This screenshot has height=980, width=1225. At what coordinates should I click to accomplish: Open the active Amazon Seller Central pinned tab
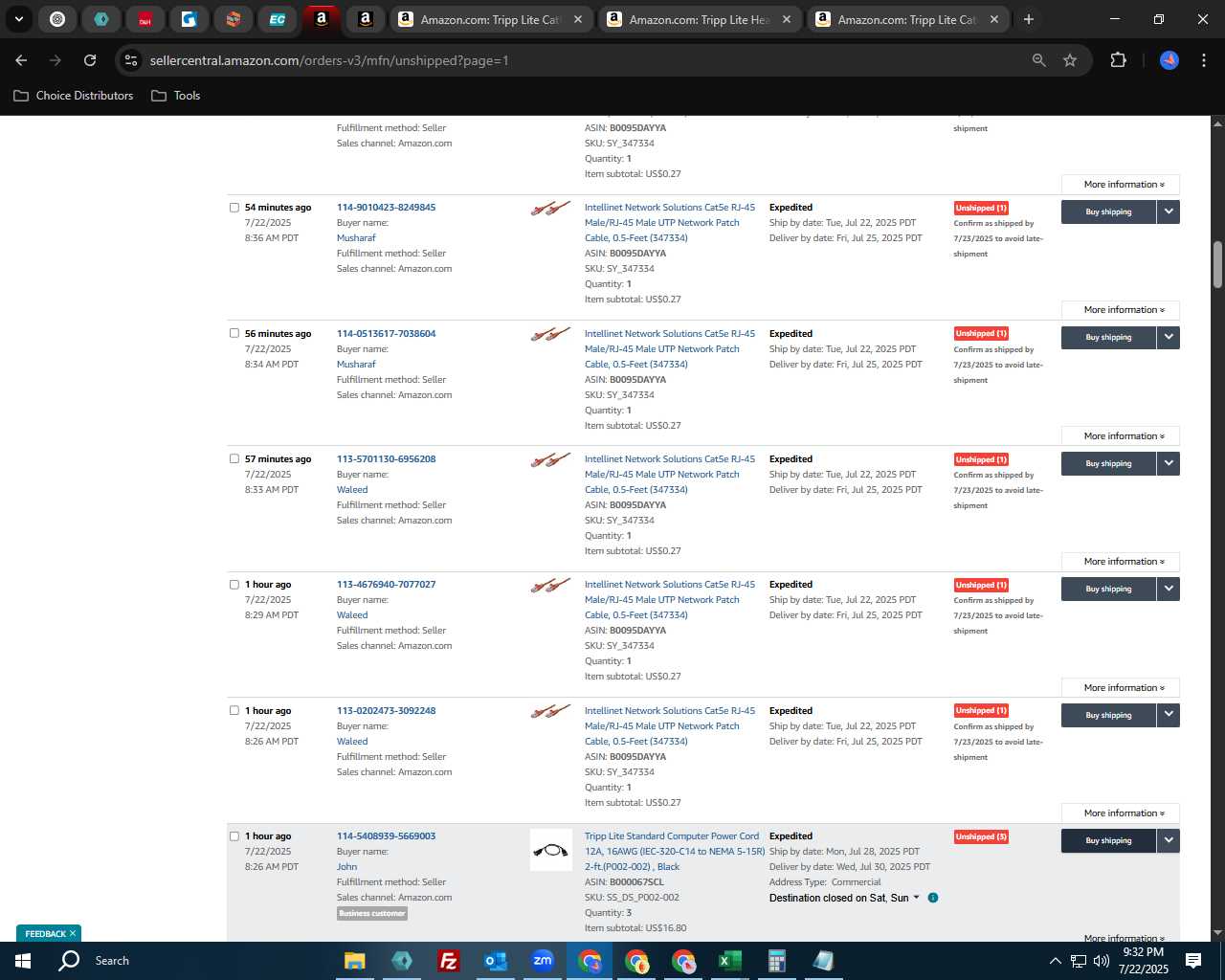point(321,19)
